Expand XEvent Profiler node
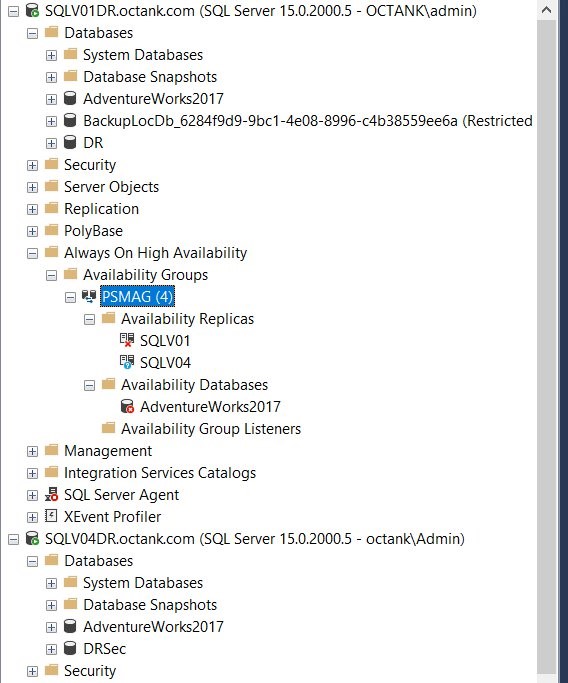Image resolution: width=568 pixels, height=683 pixels. [x=32, y=517]
